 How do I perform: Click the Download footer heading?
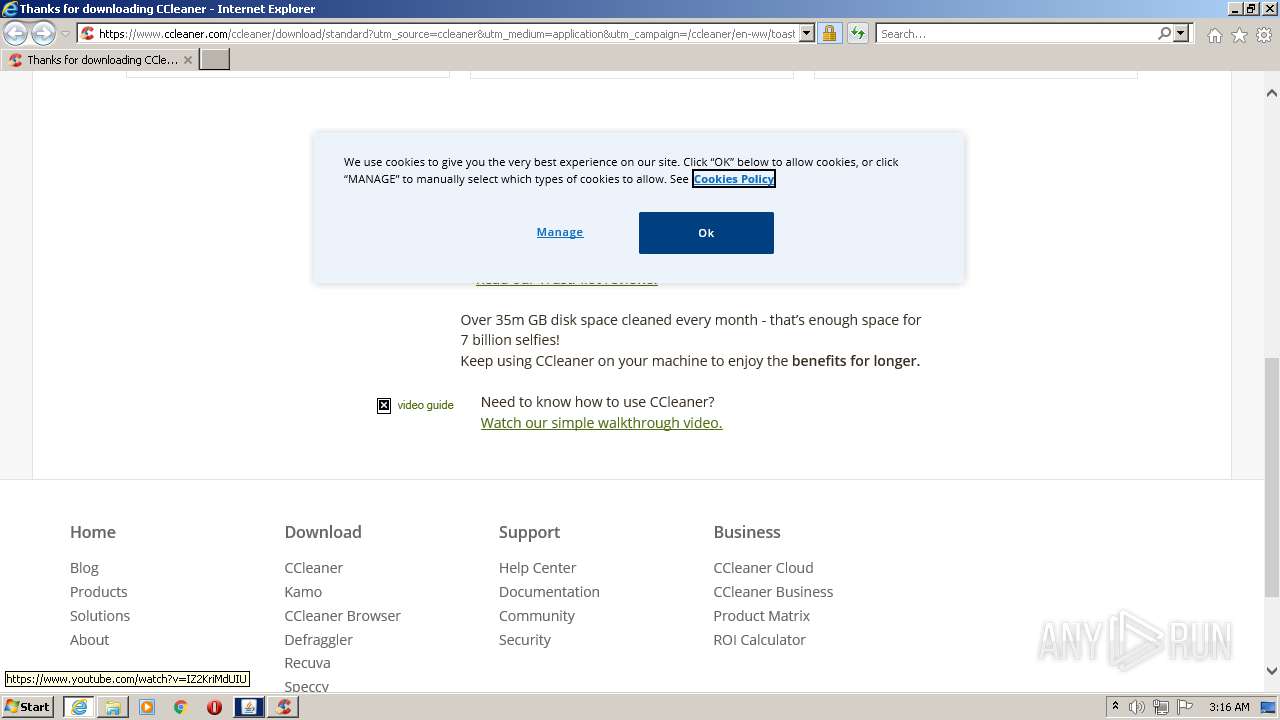(x=323, y=532)
